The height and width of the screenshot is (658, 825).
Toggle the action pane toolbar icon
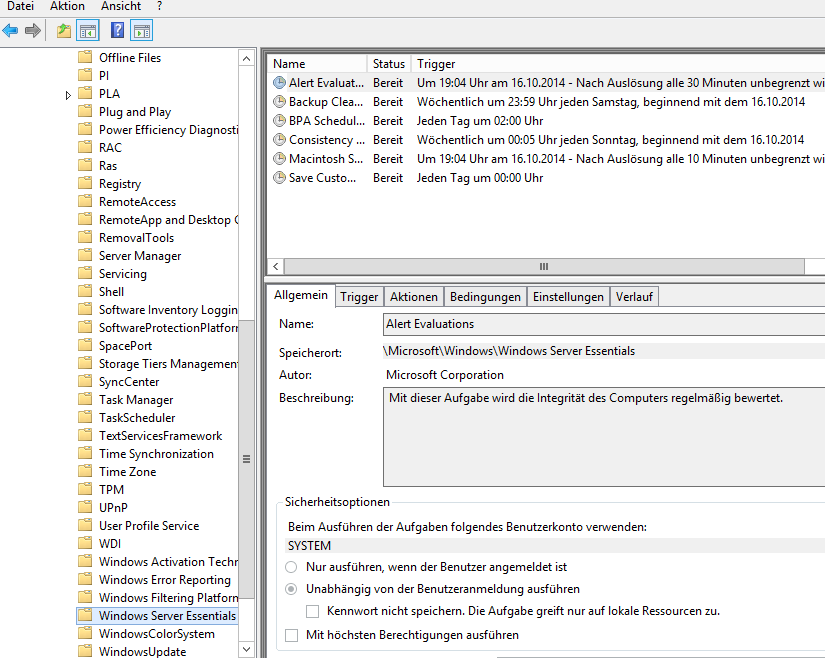click(x=142, y=30)
